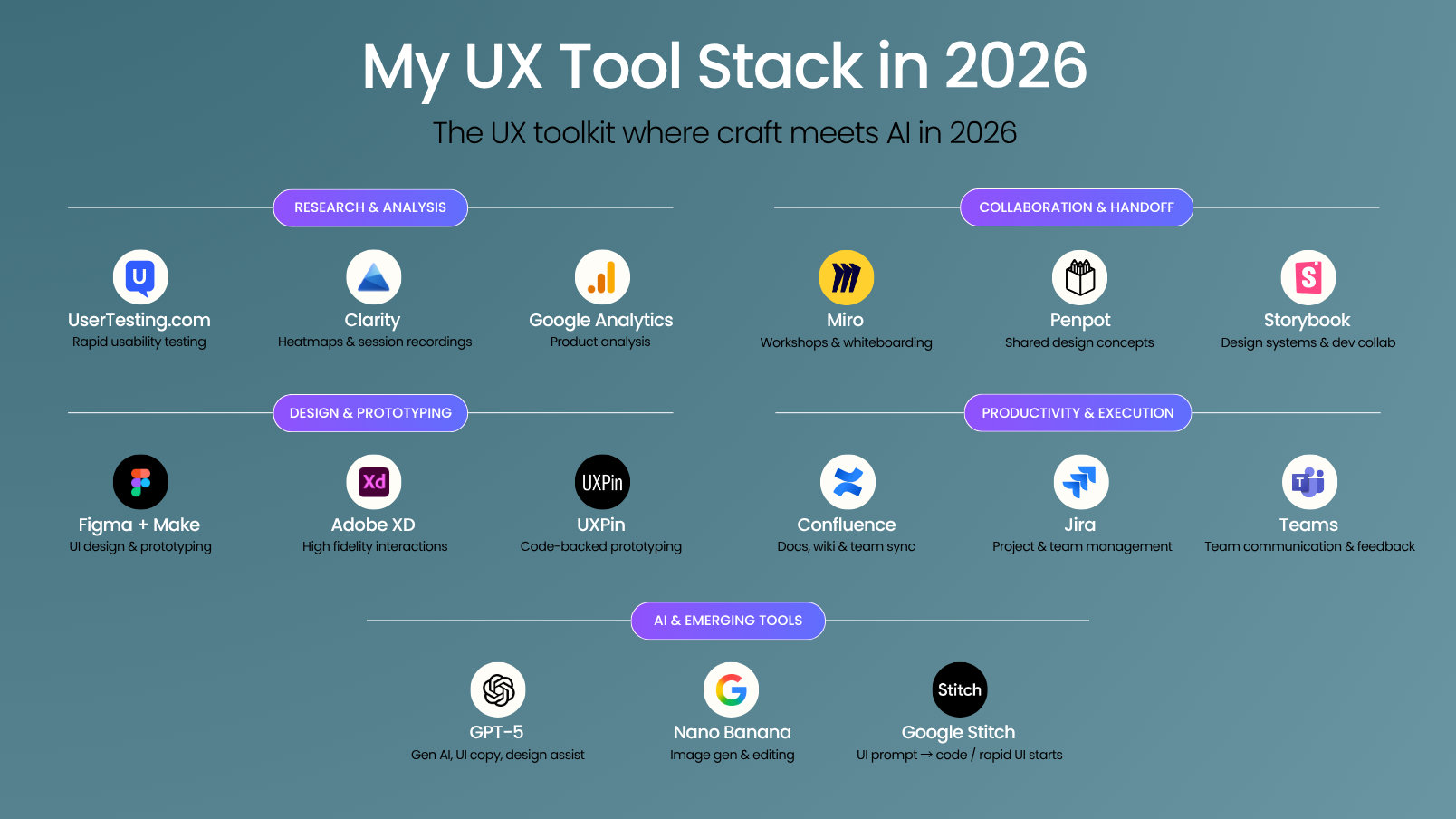This screenshot has width=1456, height=819.
Task: Open the Google Analytics bar-chart icon
Action: [602, 277]
